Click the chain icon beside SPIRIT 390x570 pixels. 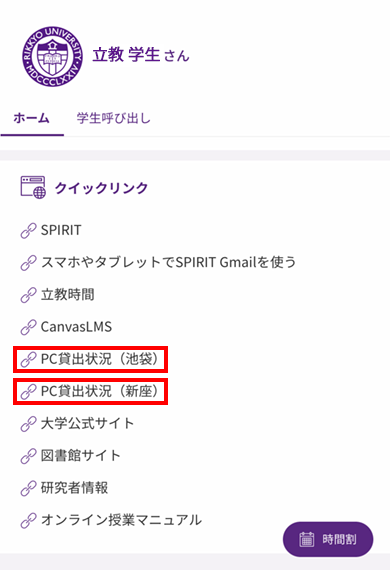(x=28, y=230)
